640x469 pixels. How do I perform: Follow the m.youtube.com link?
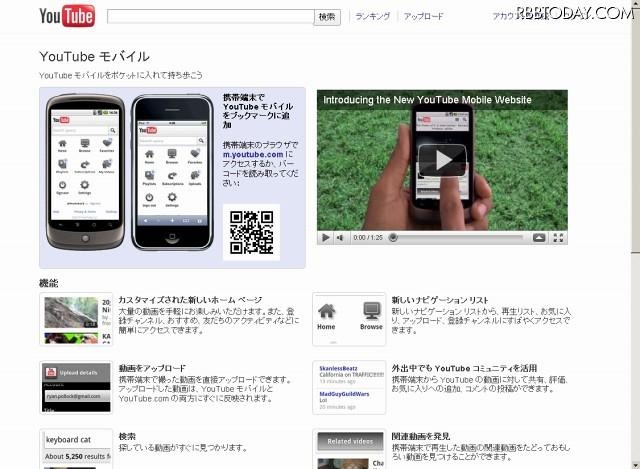(252, 155)
